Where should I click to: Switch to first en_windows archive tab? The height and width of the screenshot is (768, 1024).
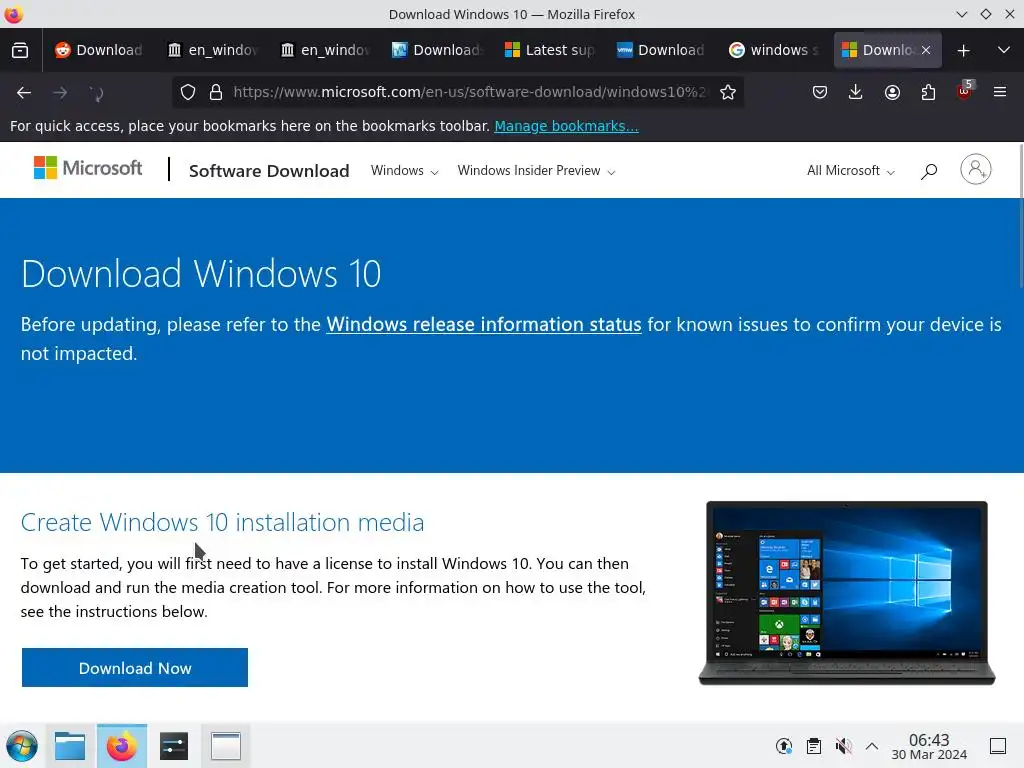coord(212,50)
